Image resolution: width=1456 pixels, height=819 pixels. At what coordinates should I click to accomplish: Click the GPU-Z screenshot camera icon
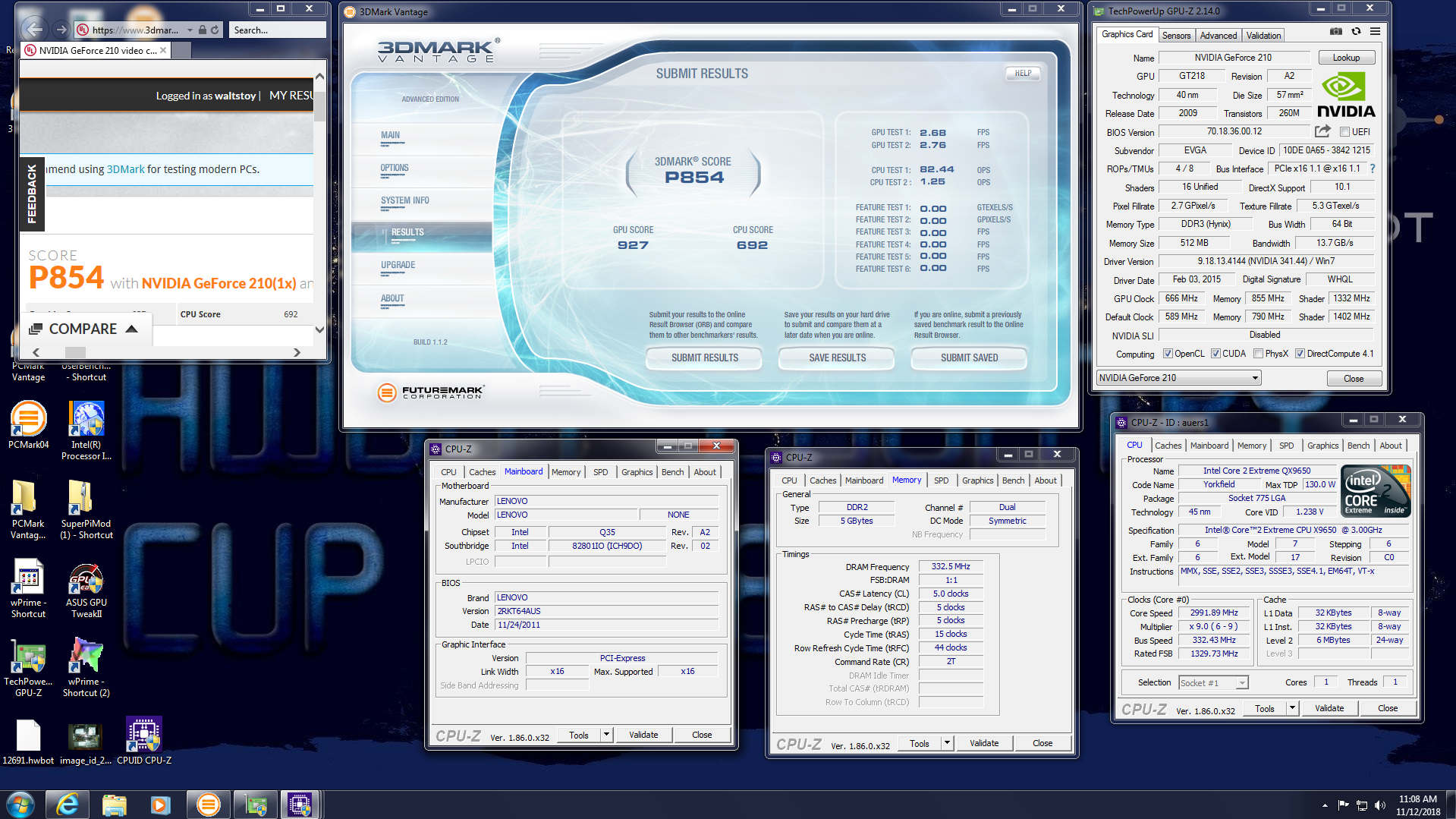(x=1336, y=32)
